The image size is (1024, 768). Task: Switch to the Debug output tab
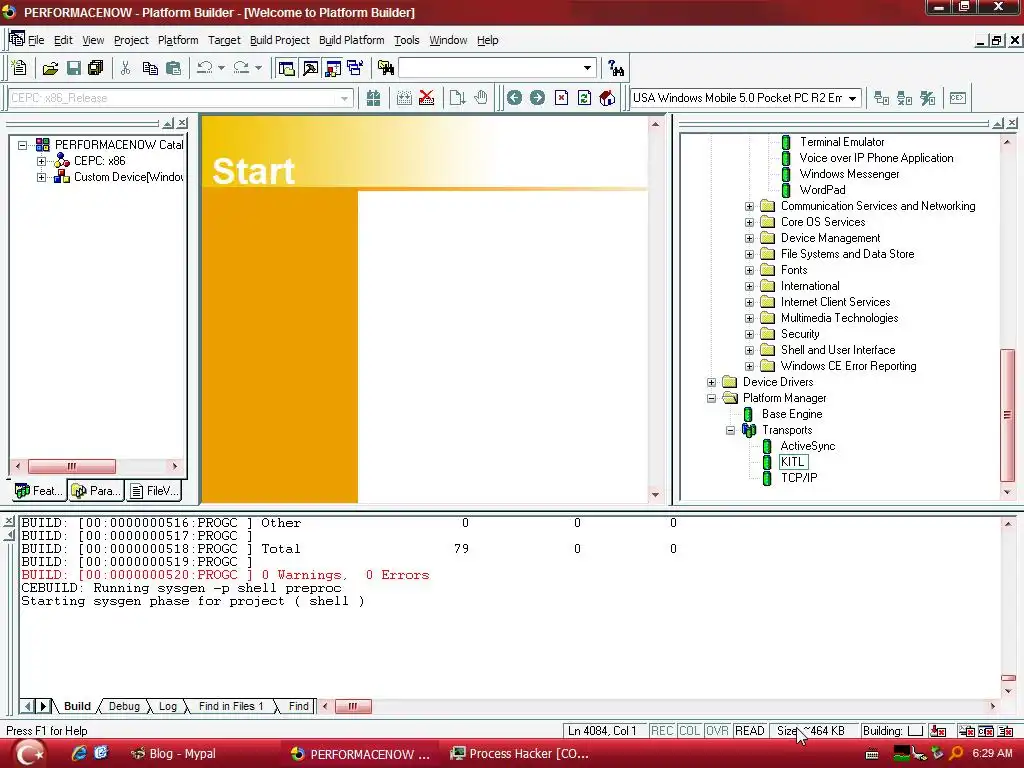[124, 706]
